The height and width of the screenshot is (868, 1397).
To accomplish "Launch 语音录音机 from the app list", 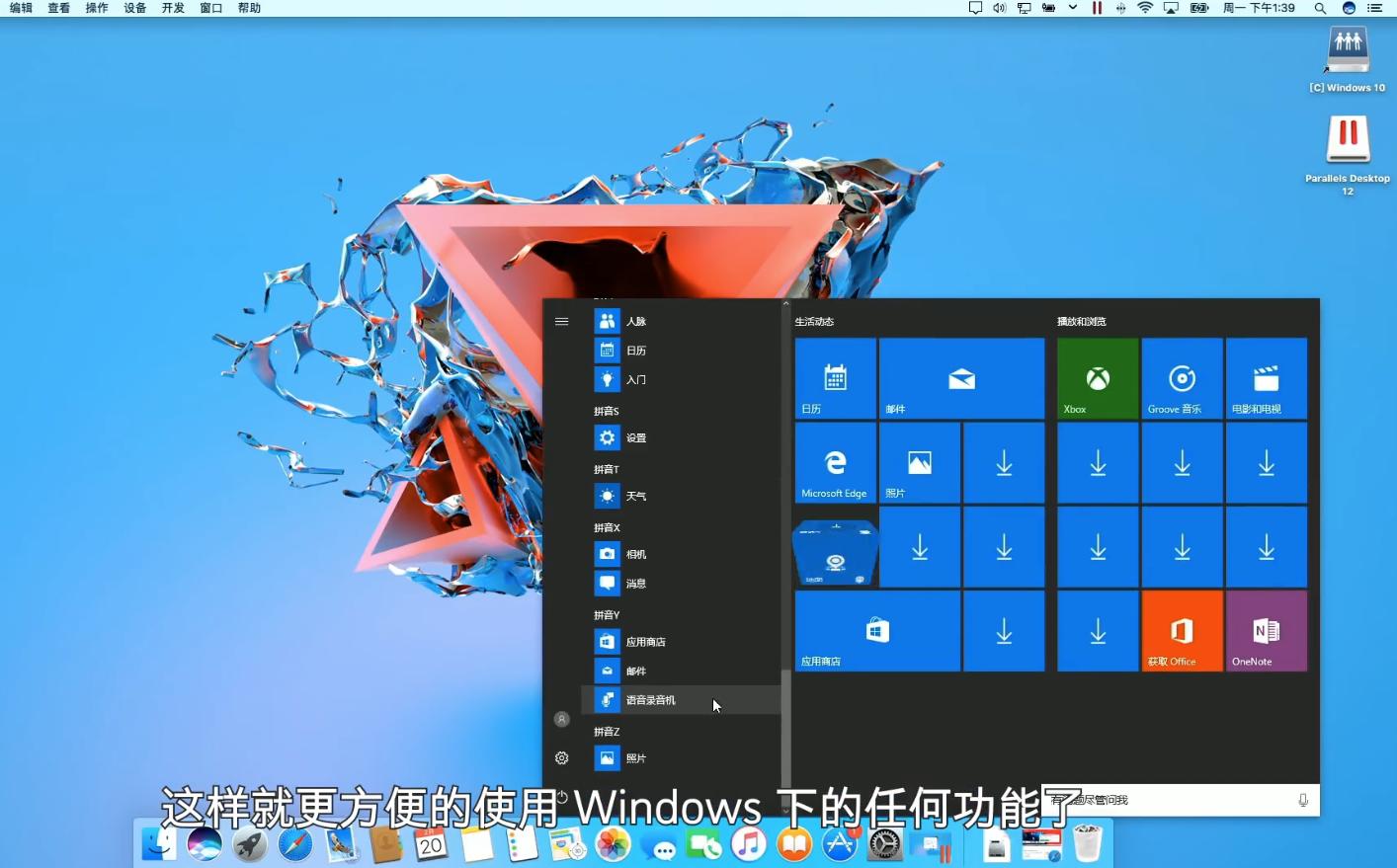I will [x=651, y=699].
